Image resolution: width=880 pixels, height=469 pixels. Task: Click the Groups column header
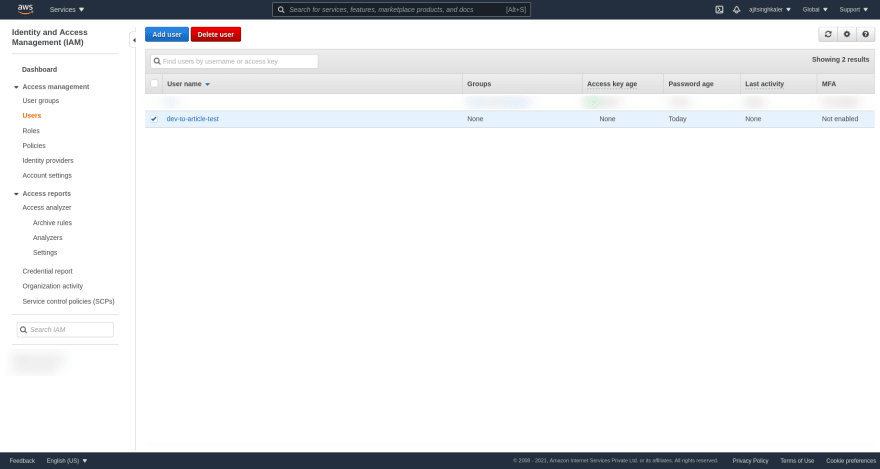click(x=479, y=84)
